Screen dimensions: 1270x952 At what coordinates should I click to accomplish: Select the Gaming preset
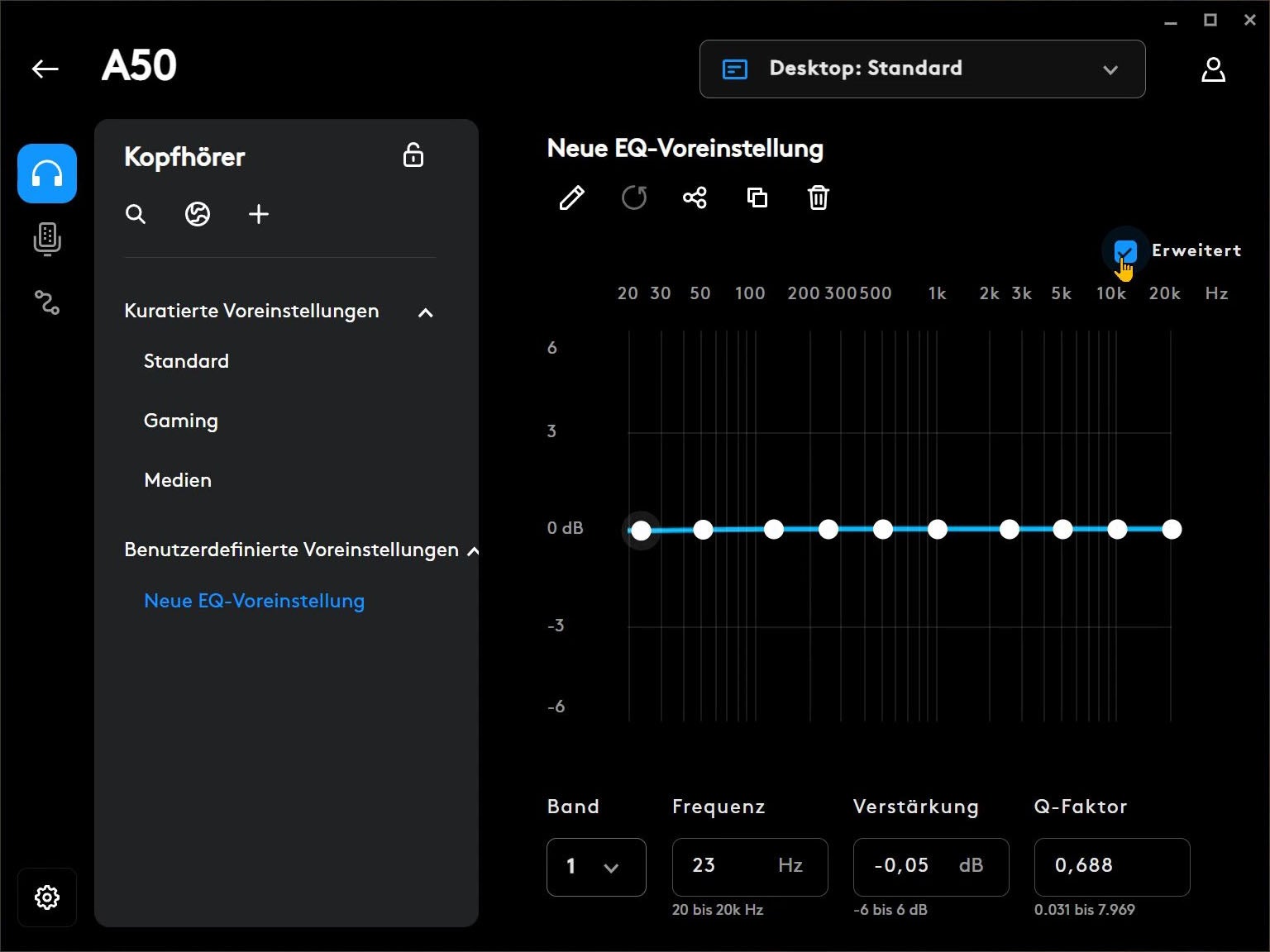(x=181, y=421)
